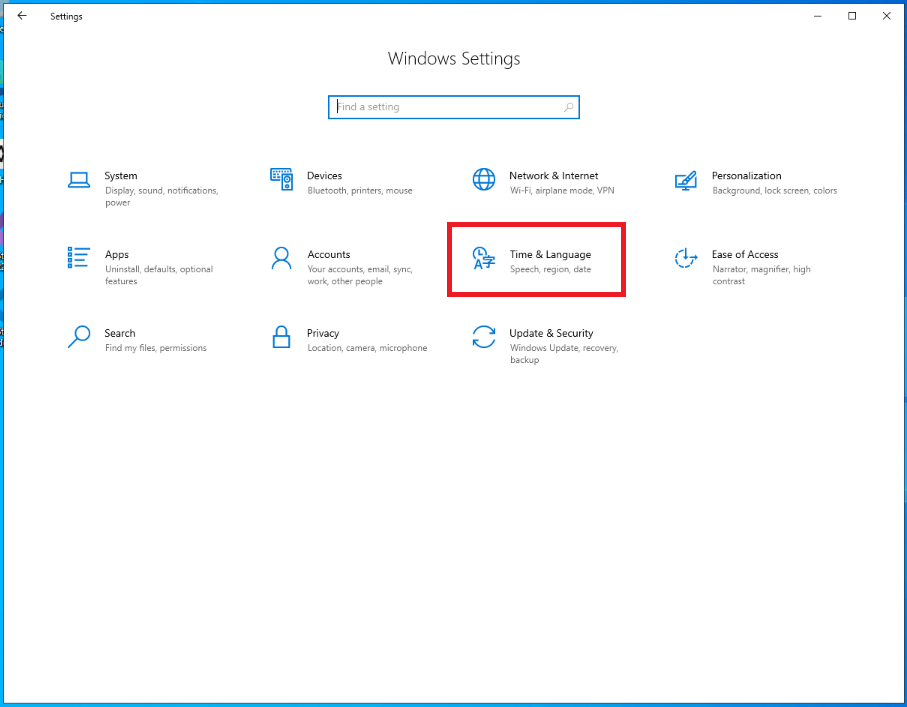
Task: Select the System category title
Action: point(121,176)
